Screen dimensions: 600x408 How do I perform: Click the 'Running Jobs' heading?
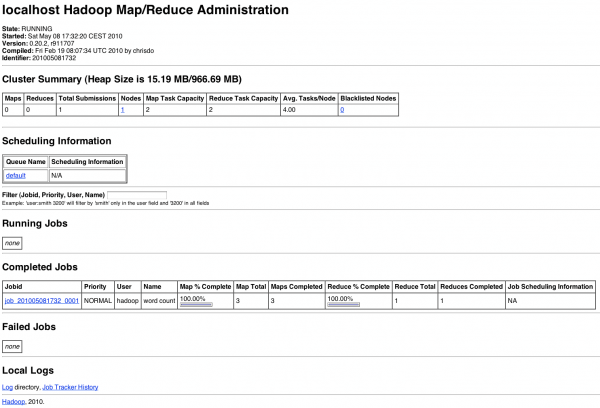[x=35, y=224]
